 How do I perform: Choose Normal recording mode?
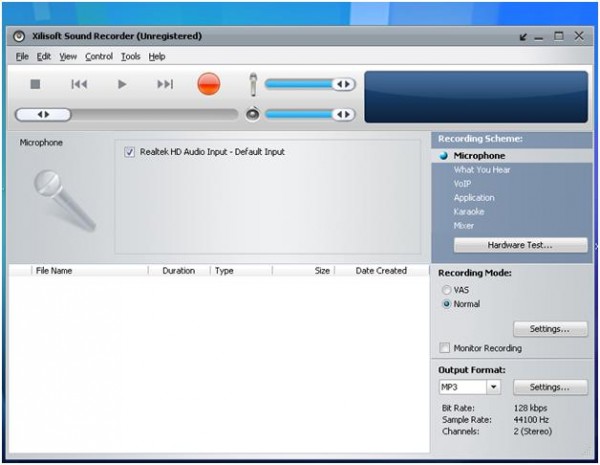[x=446, y=304]
